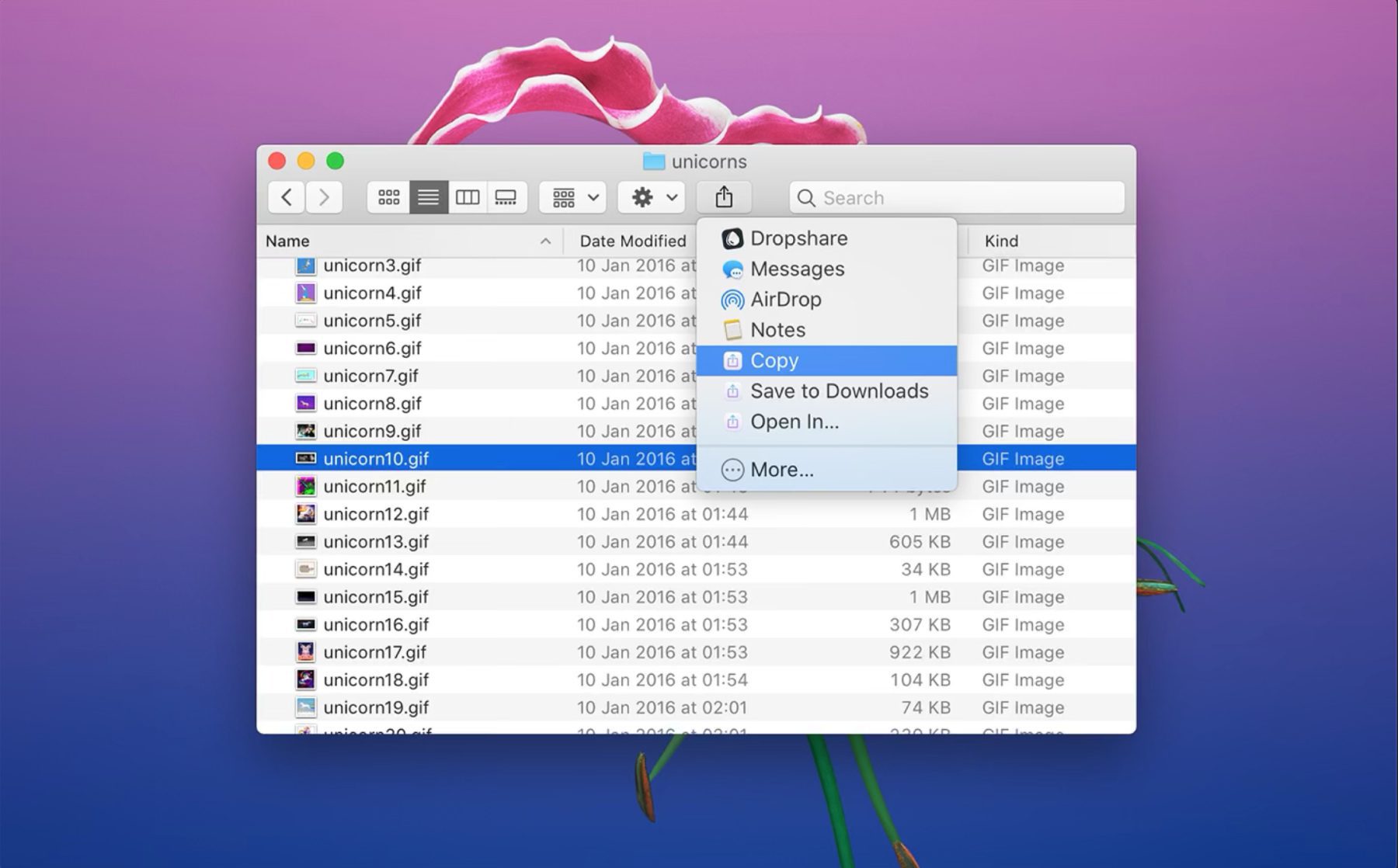Select the unicorn12.gif file thumbnail

tap(306, 514)
